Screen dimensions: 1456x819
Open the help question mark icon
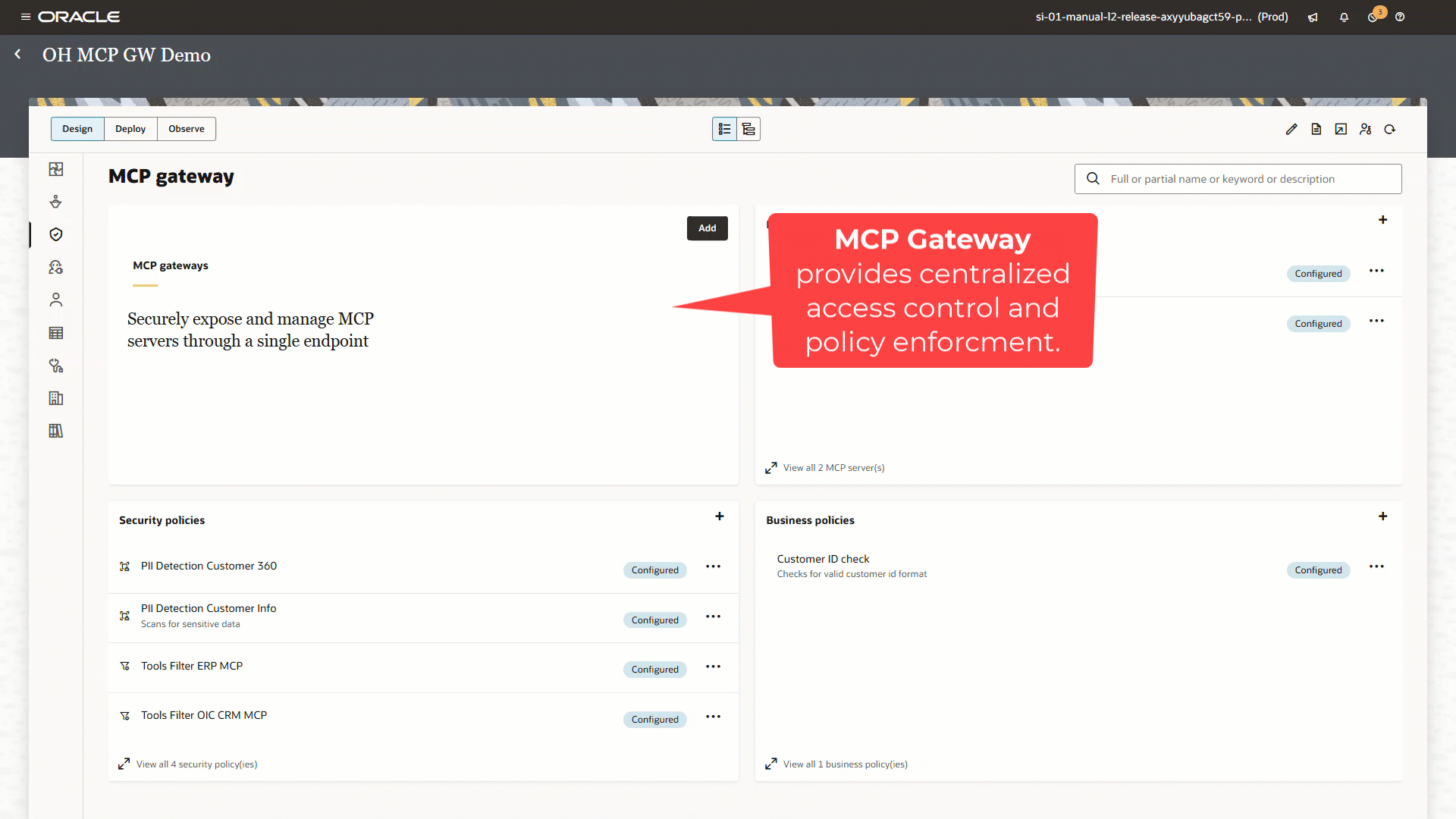click(1400, 17)
